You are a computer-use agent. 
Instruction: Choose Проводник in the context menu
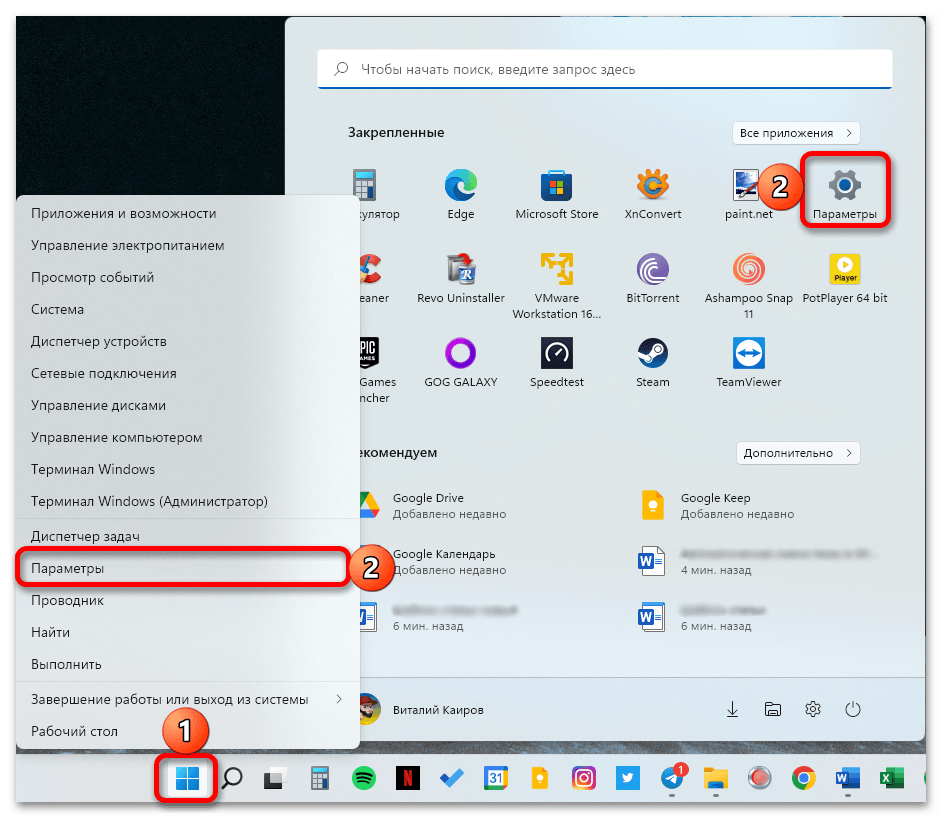(x=187, y=600)
